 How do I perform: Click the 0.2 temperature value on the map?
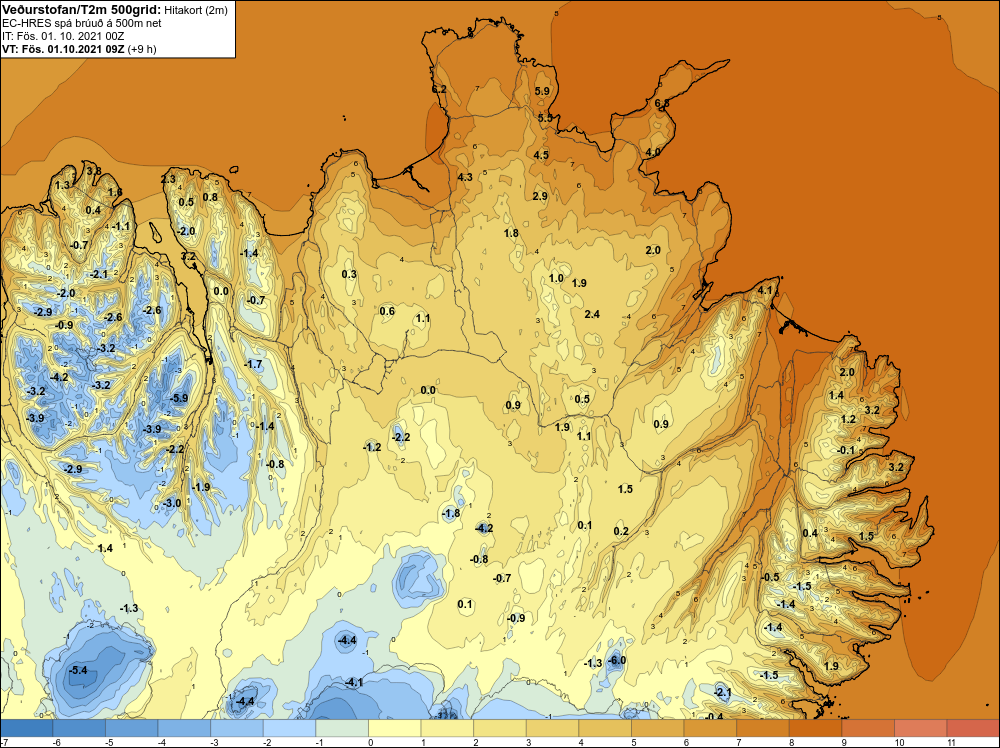(621, 531)
